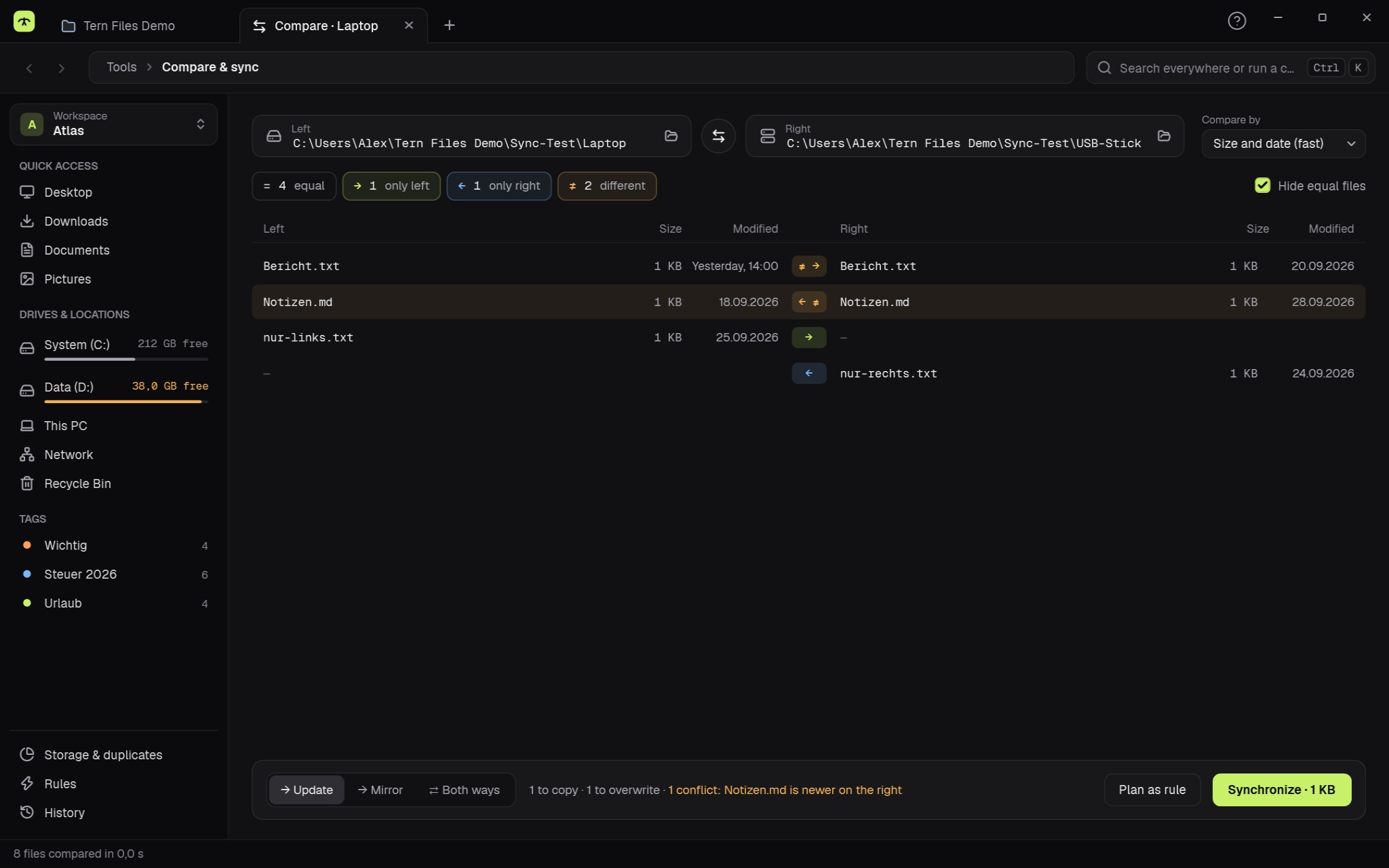Click the nur-rechts.txt left arrow icon
The image size is (1389, 868).
tap(809, 374)
